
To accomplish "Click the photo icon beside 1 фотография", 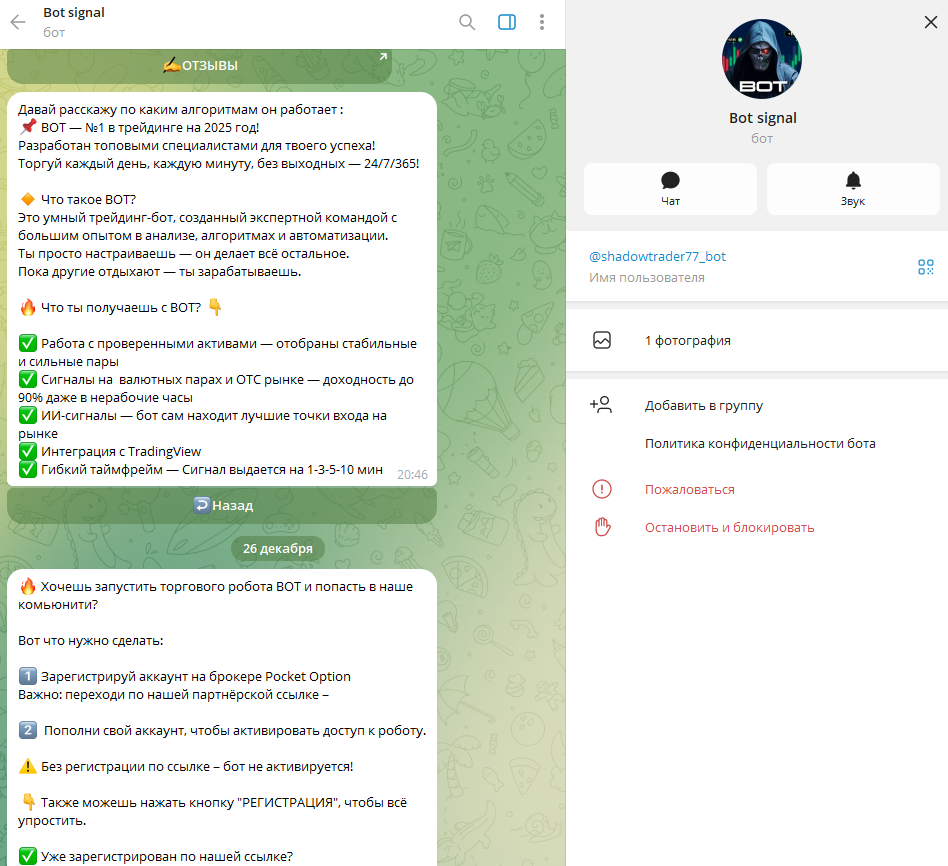I will coord(602,340).
